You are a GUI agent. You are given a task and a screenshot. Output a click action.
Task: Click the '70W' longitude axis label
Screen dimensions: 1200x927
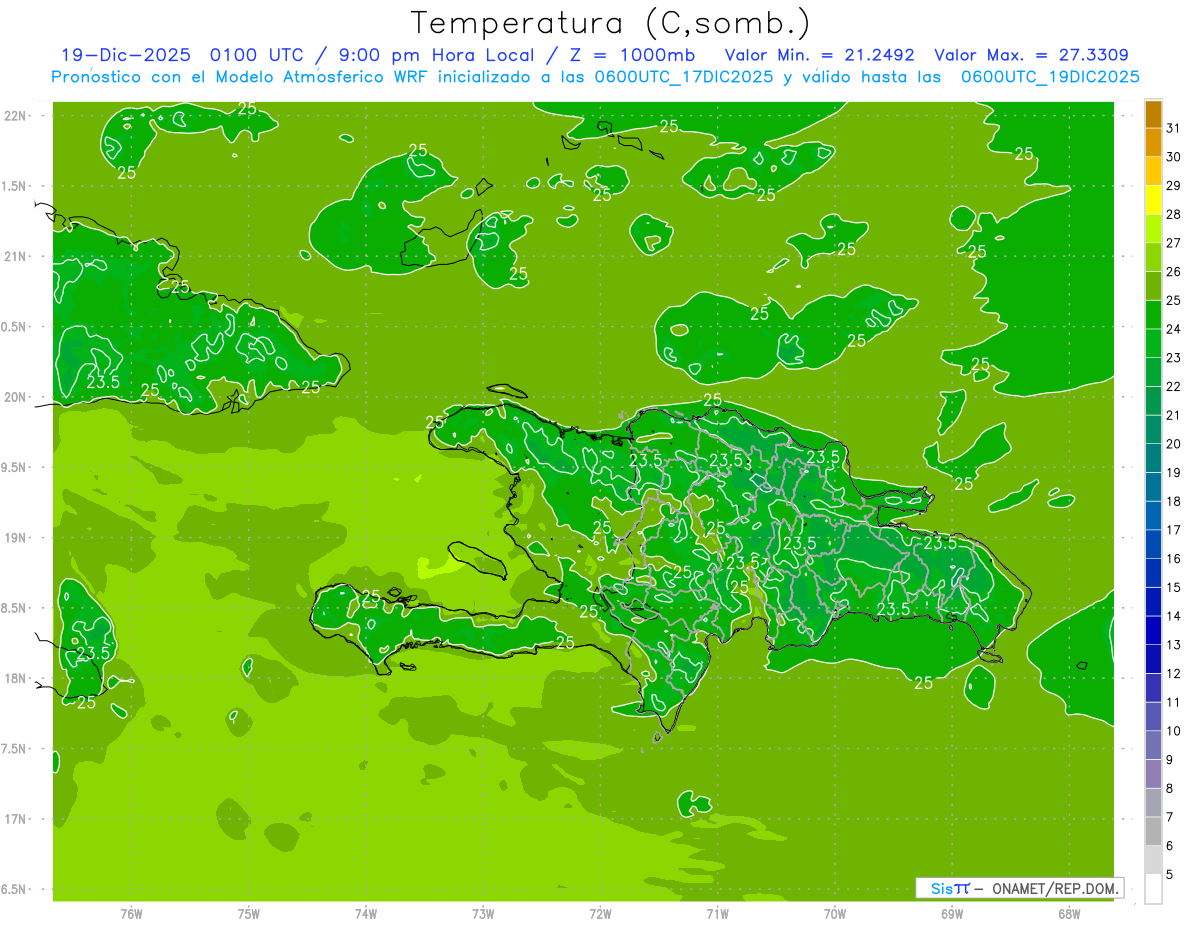coord(835,914)
